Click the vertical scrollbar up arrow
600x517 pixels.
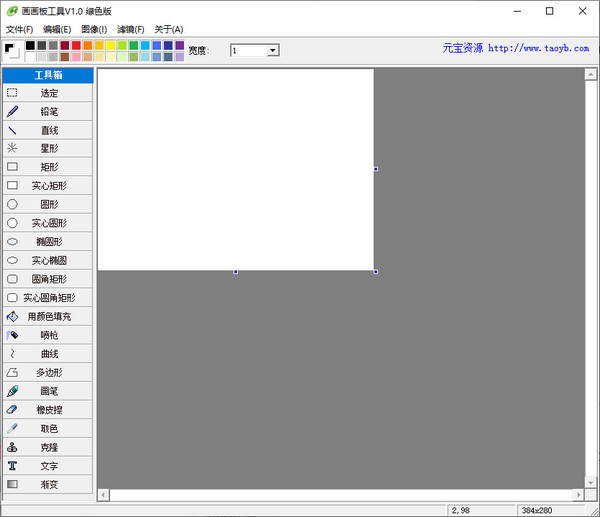590,75
